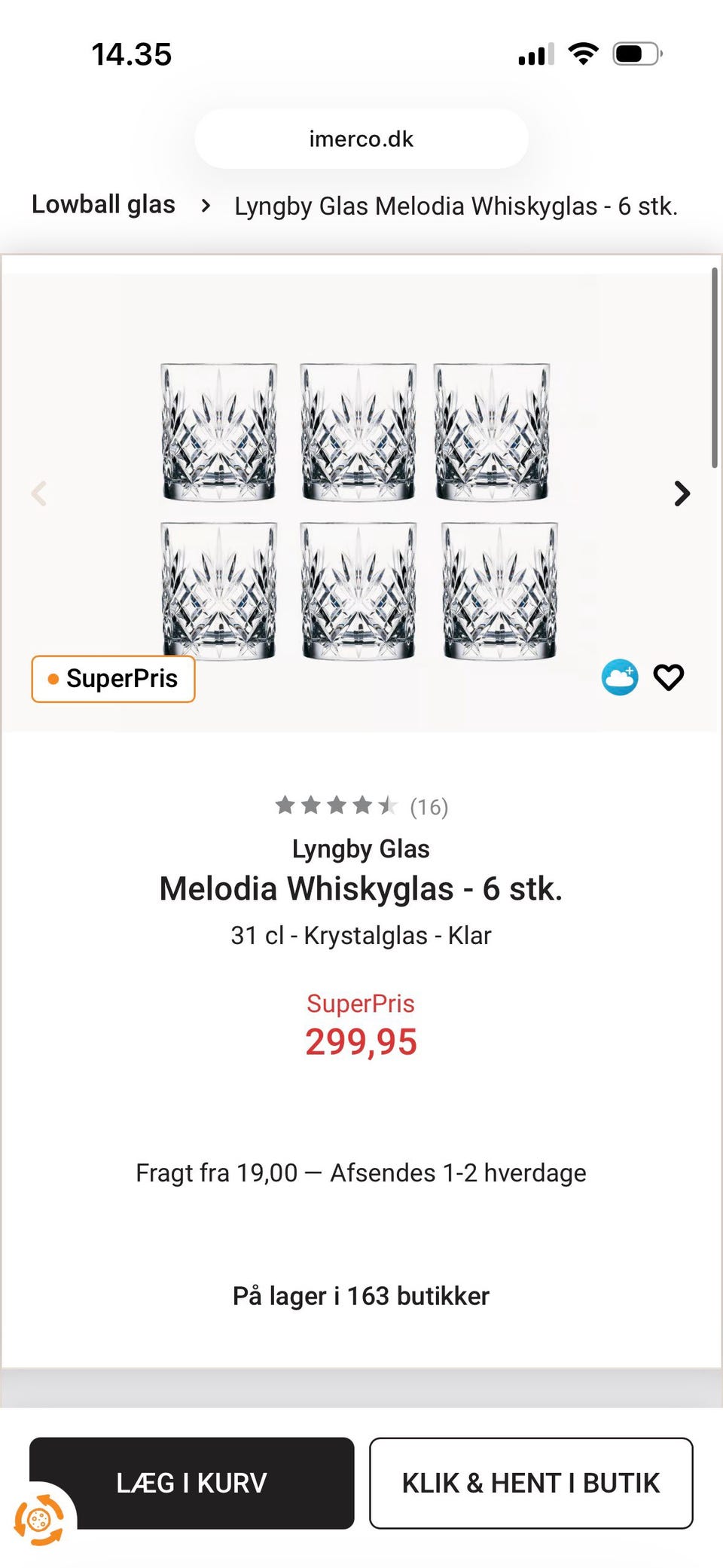Image resolution: width=723 pixels, height=1568 pixels.
Task: Show previous product image arrow
Action: click(x=39, y=494)
